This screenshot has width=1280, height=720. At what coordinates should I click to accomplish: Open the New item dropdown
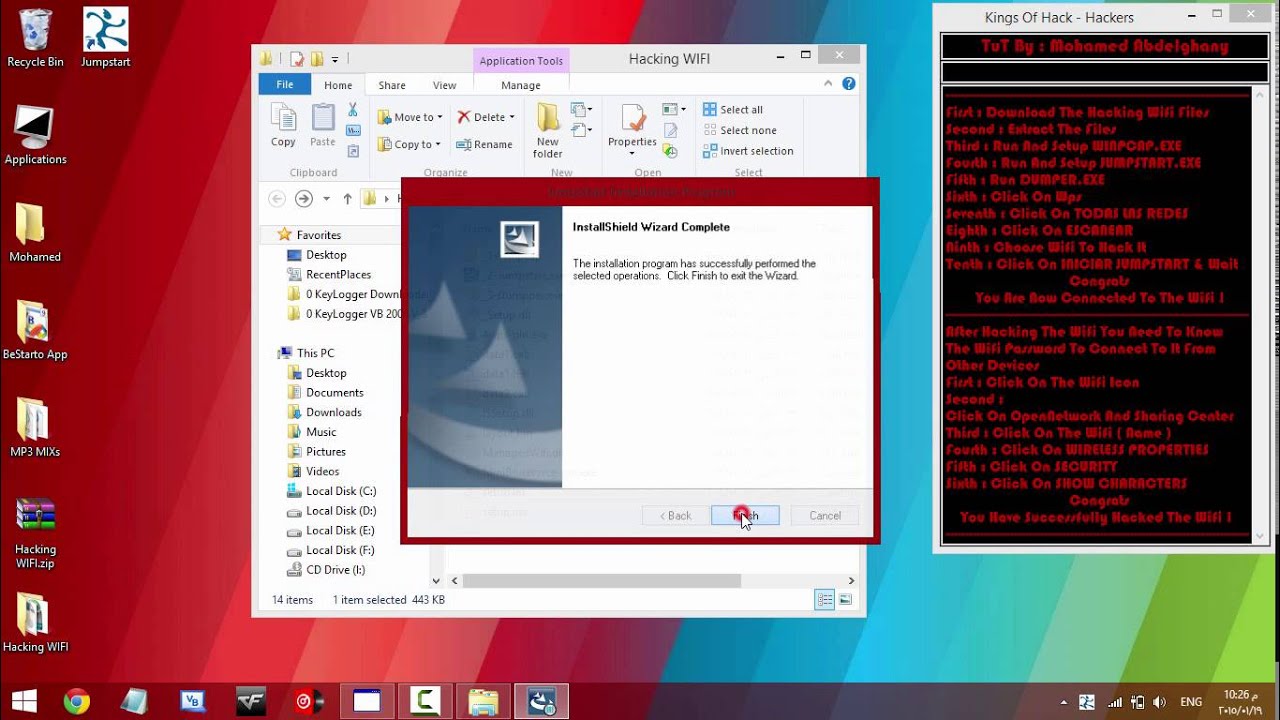tap(581, 109)
